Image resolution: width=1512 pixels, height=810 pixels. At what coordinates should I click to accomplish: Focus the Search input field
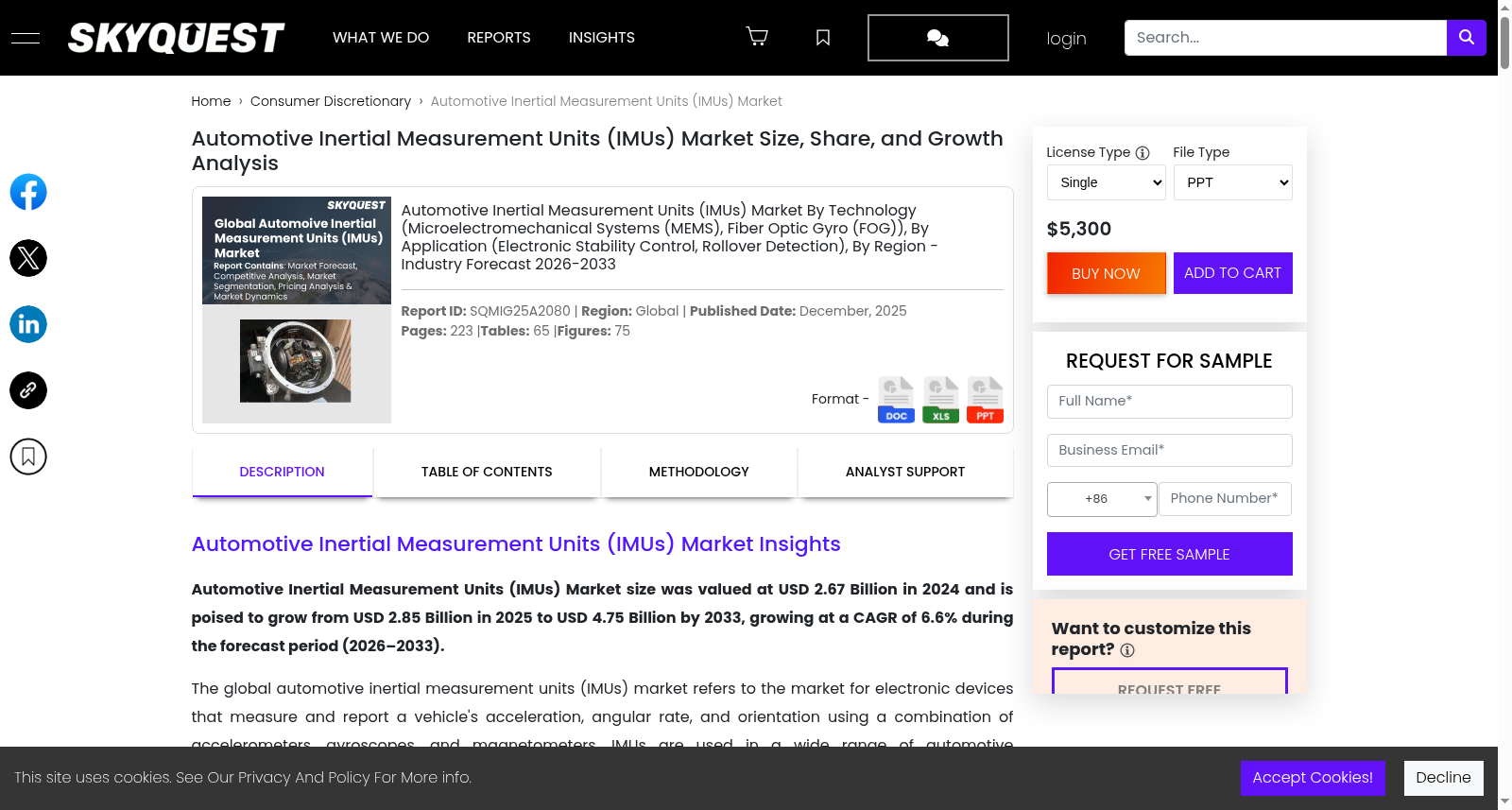point(1285,38)
